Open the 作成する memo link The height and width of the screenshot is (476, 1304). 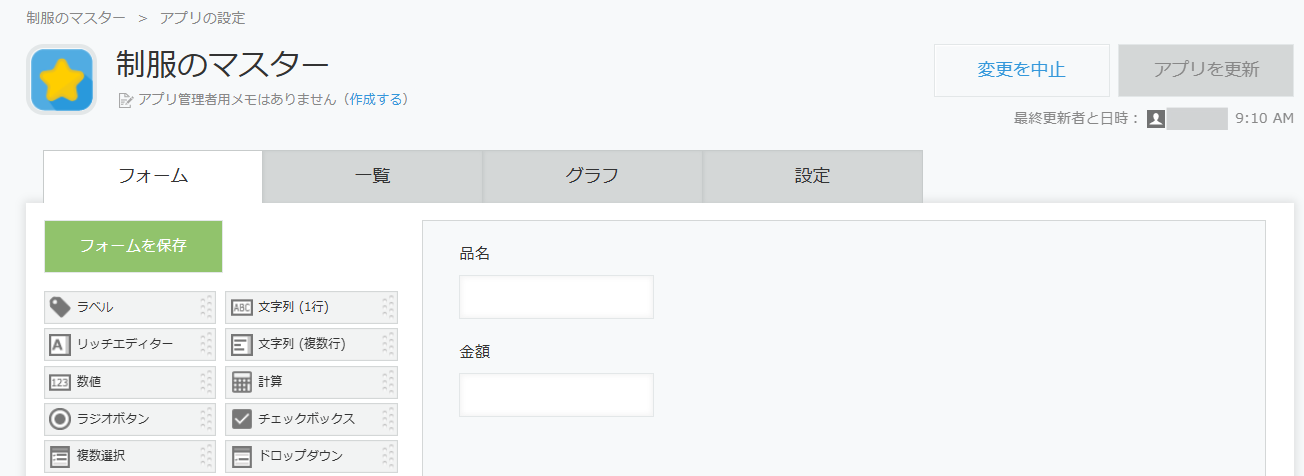point(375,99)
